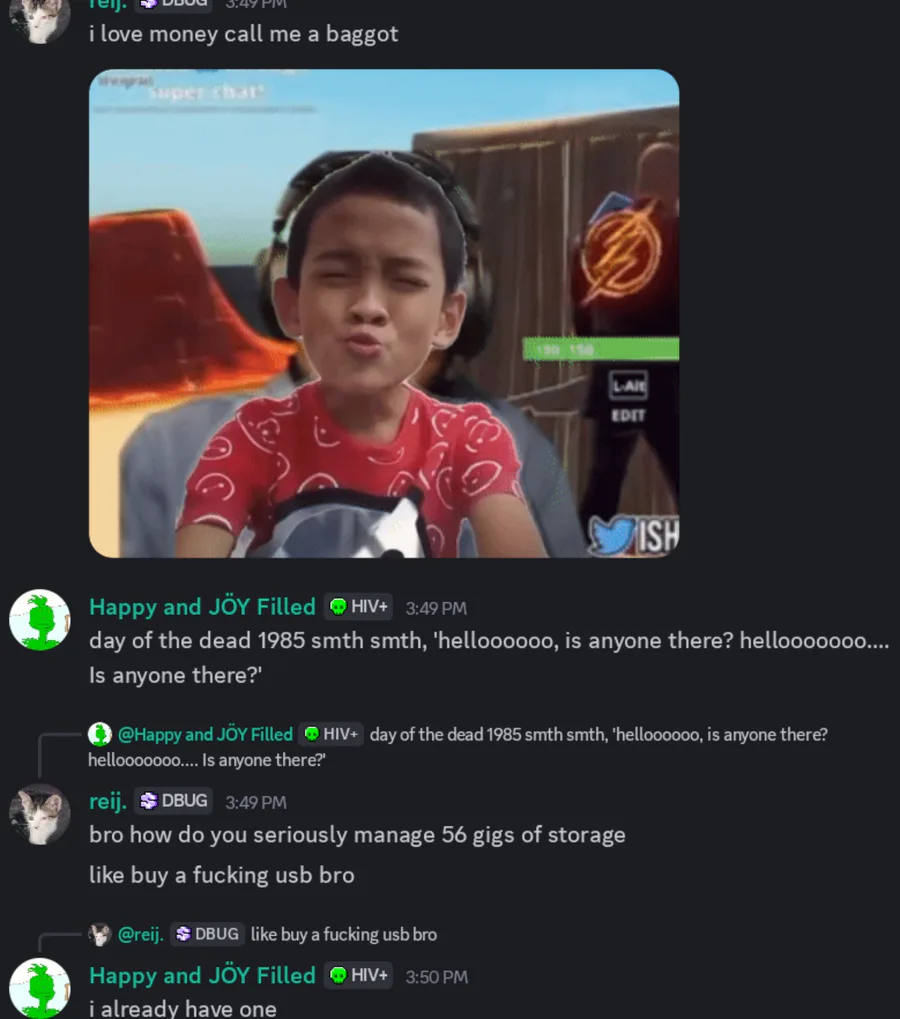Open Happy and JÖY Filled username at 3:49 PM
The height and width of the screenshot is (1019, 900).
click(202, 607)
